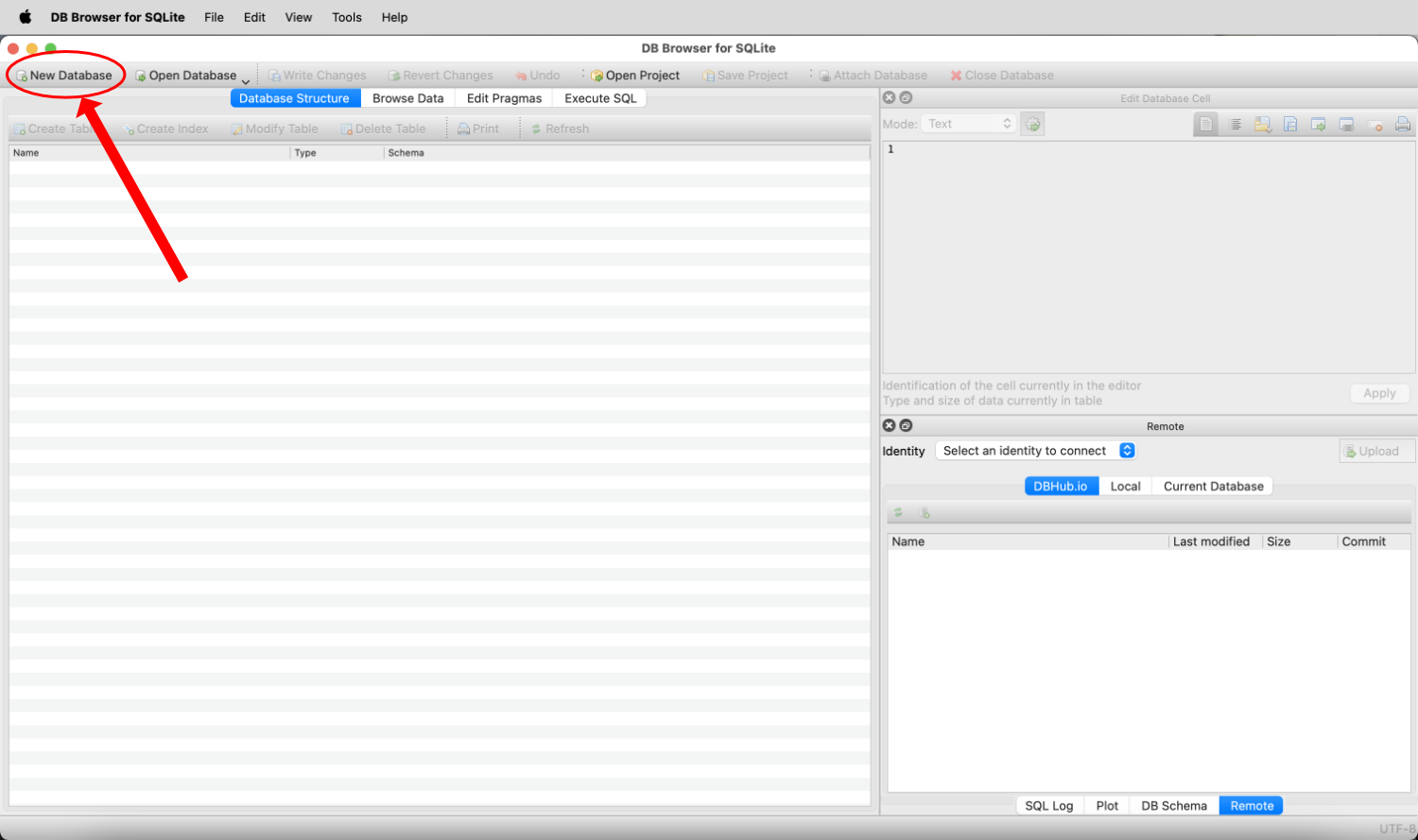The image size is (1418, 840).
Task: Click the open-from-file folder icon in cell editor
Action: pos(1263,124)
